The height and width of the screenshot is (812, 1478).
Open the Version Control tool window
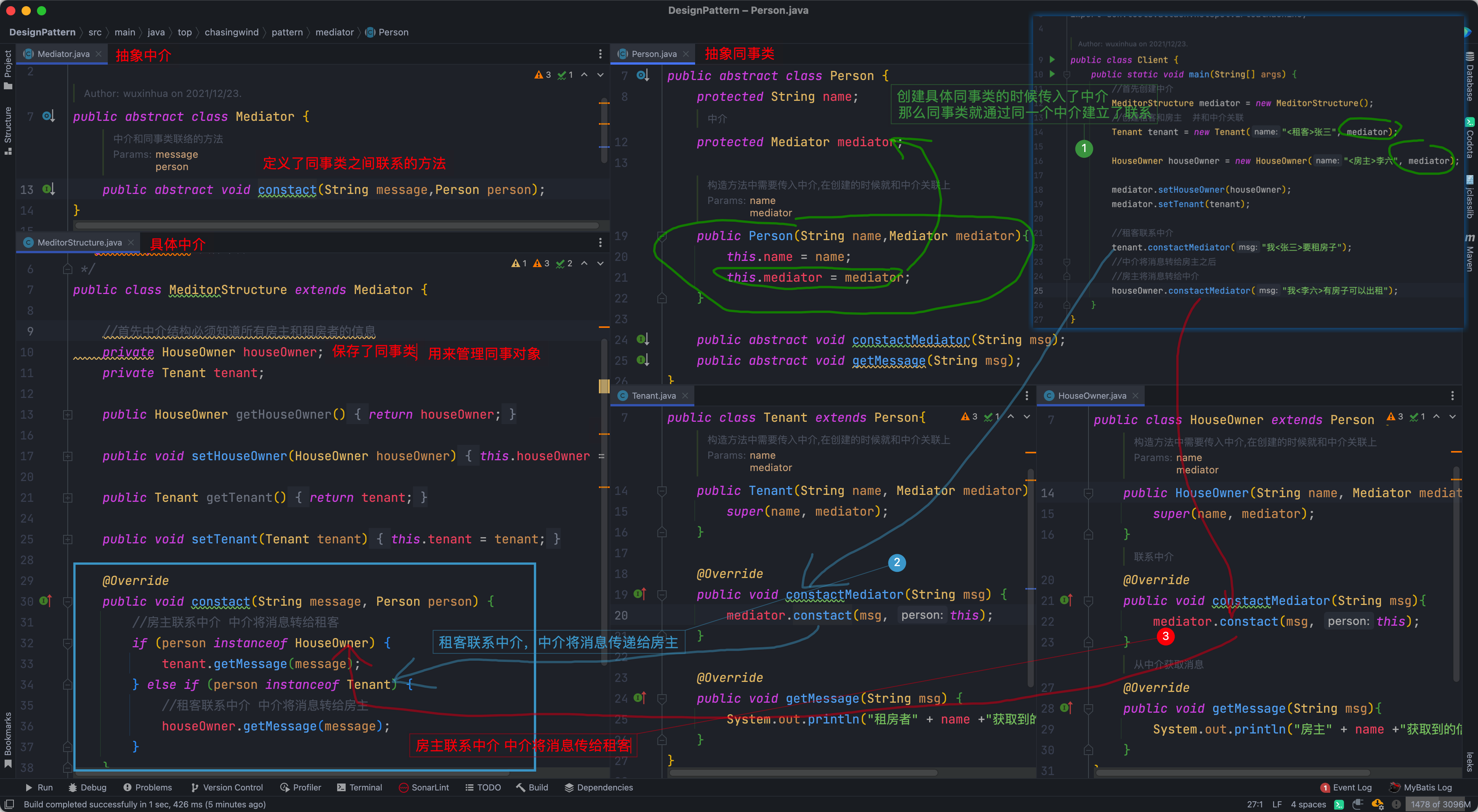pyautogui.click(x=227, y=787)
